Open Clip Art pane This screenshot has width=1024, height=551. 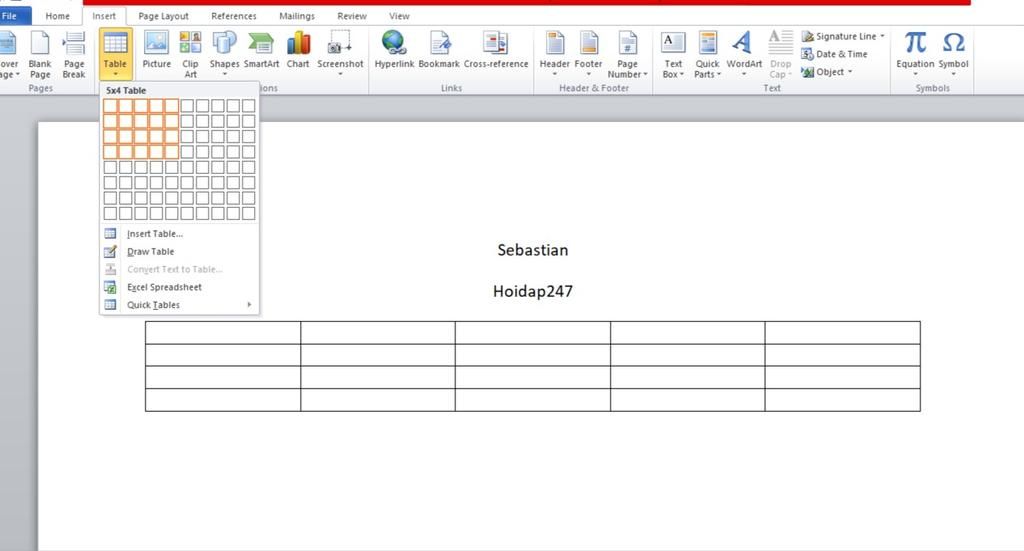pyautogui.click(x=190, y=55)
